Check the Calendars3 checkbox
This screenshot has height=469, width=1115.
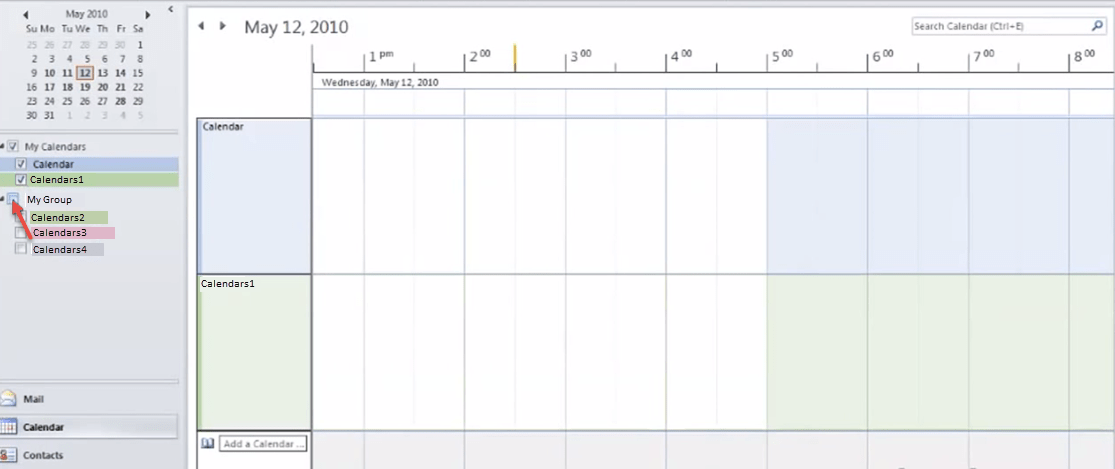(x=21, y=233)
